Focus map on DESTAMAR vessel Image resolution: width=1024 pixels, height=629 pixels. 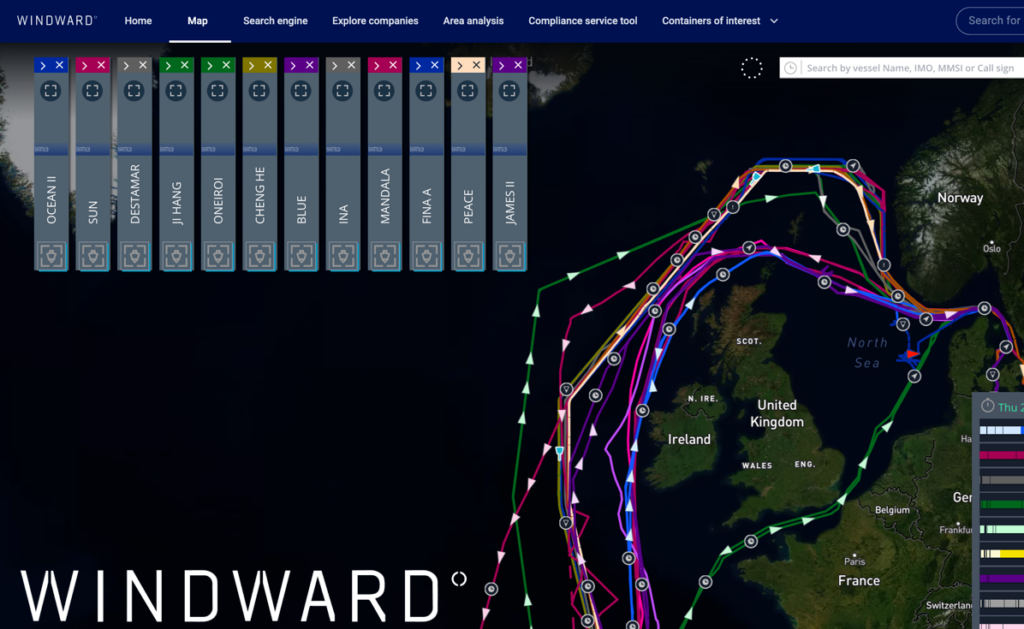135,91
